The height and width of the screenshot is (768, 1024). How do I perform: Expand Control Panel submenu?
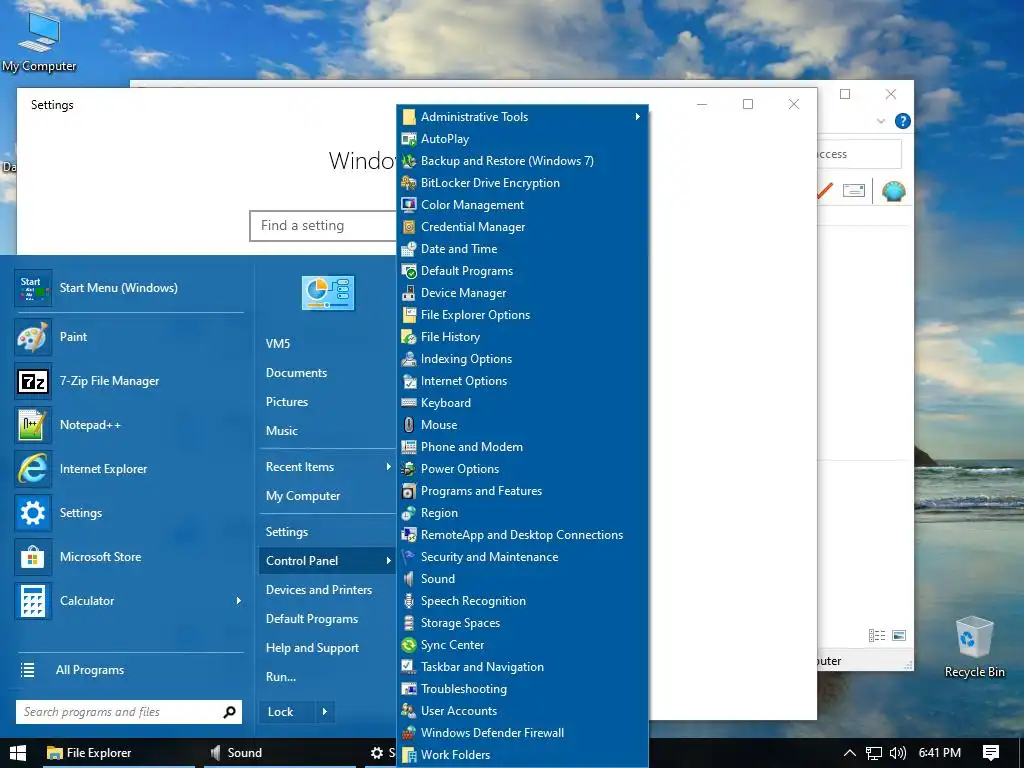[x=327, y=561]
